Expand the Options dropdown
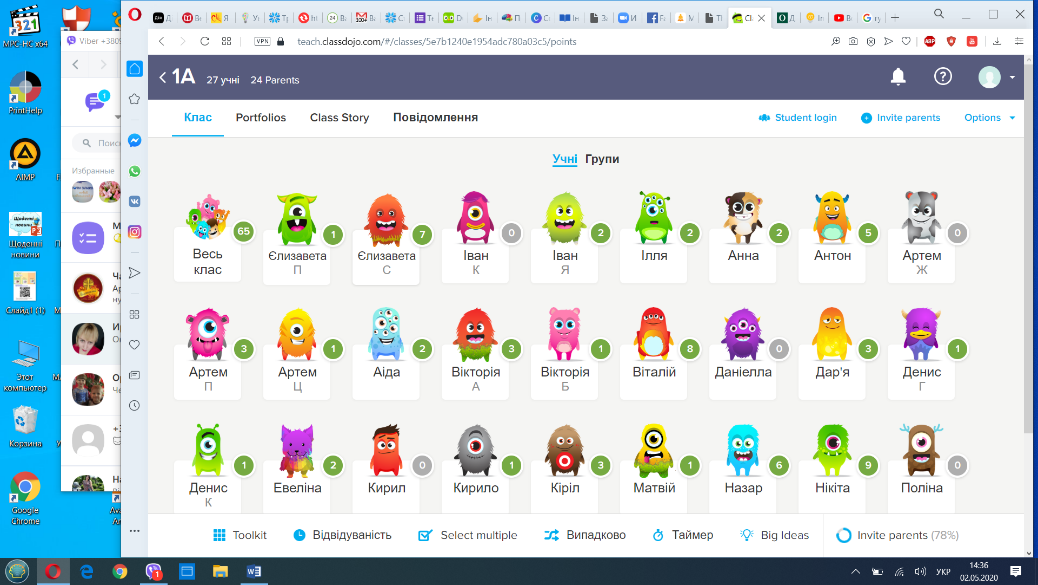 click(x=989, y=117)
